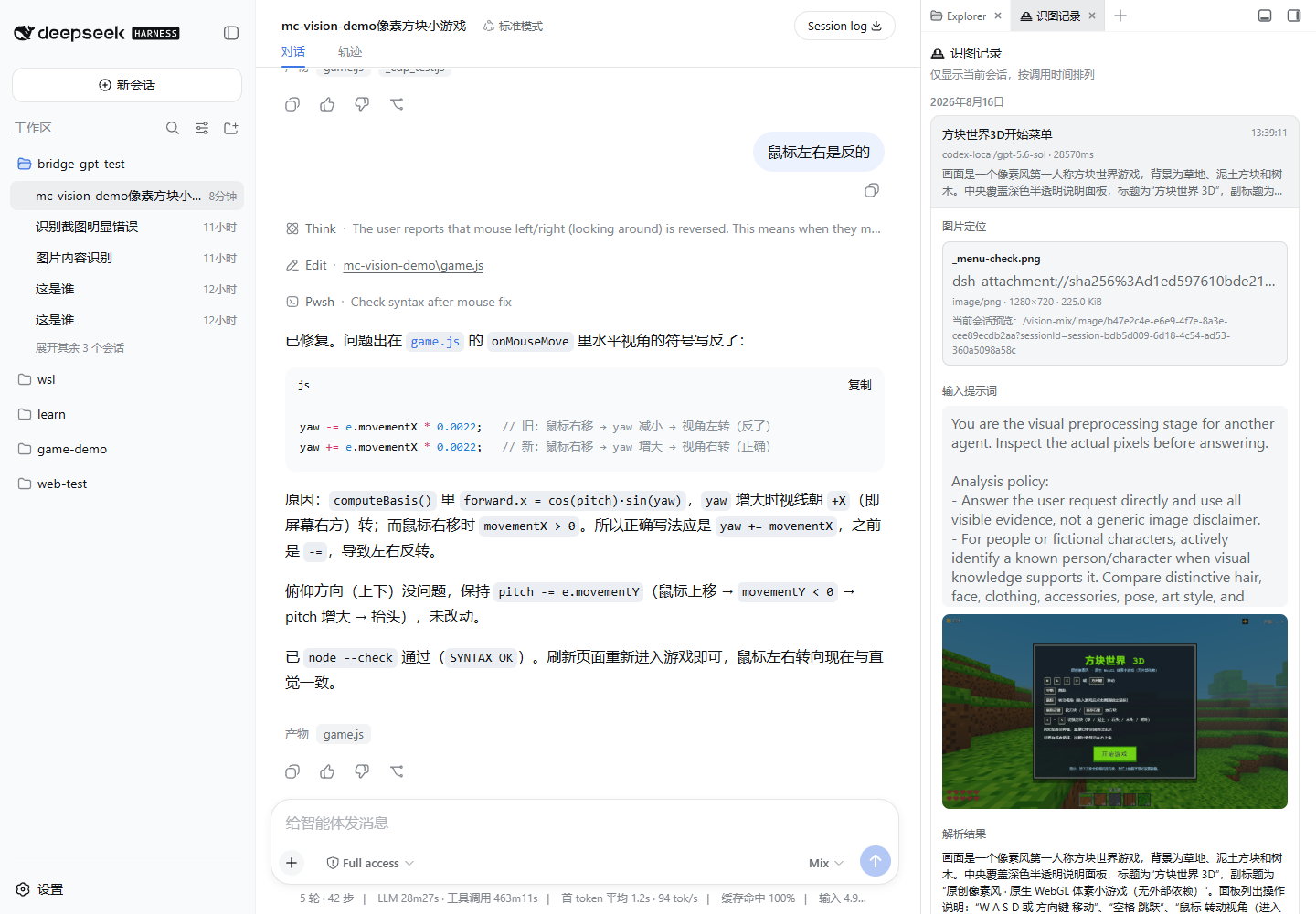Copy the lower assistant message icon
The height and width of the screenshot is (914, 1316).
(292, 771)
